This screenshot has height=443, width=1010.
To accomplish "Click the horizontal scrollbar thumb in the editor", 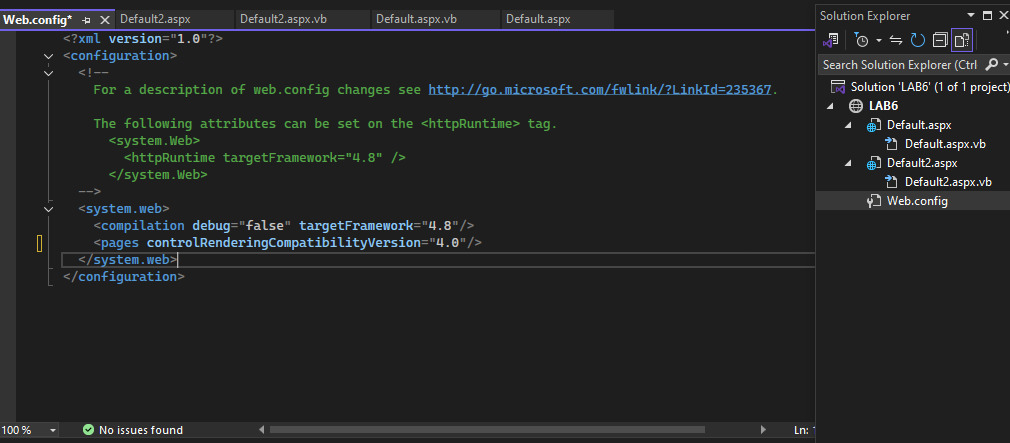I will 487,429.
